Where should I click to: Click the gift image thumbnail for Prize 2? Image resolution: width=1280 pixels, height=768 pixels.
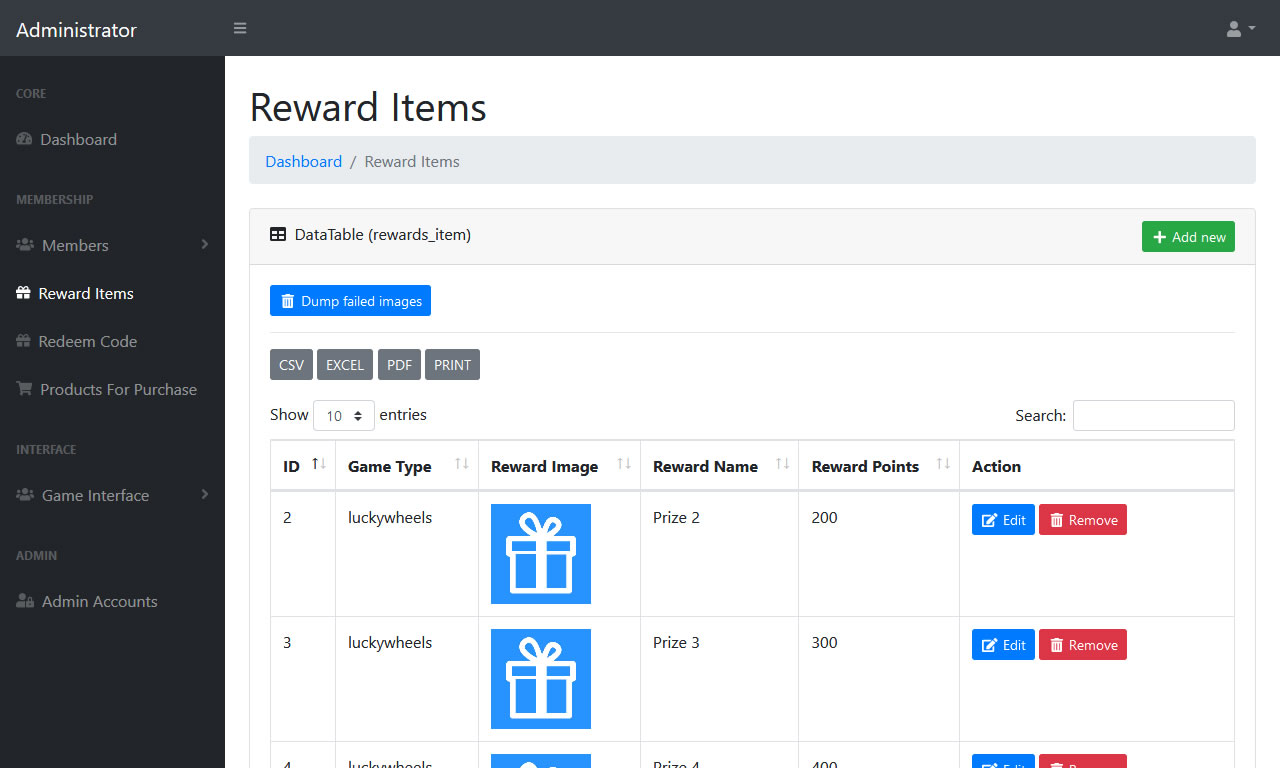540,554
